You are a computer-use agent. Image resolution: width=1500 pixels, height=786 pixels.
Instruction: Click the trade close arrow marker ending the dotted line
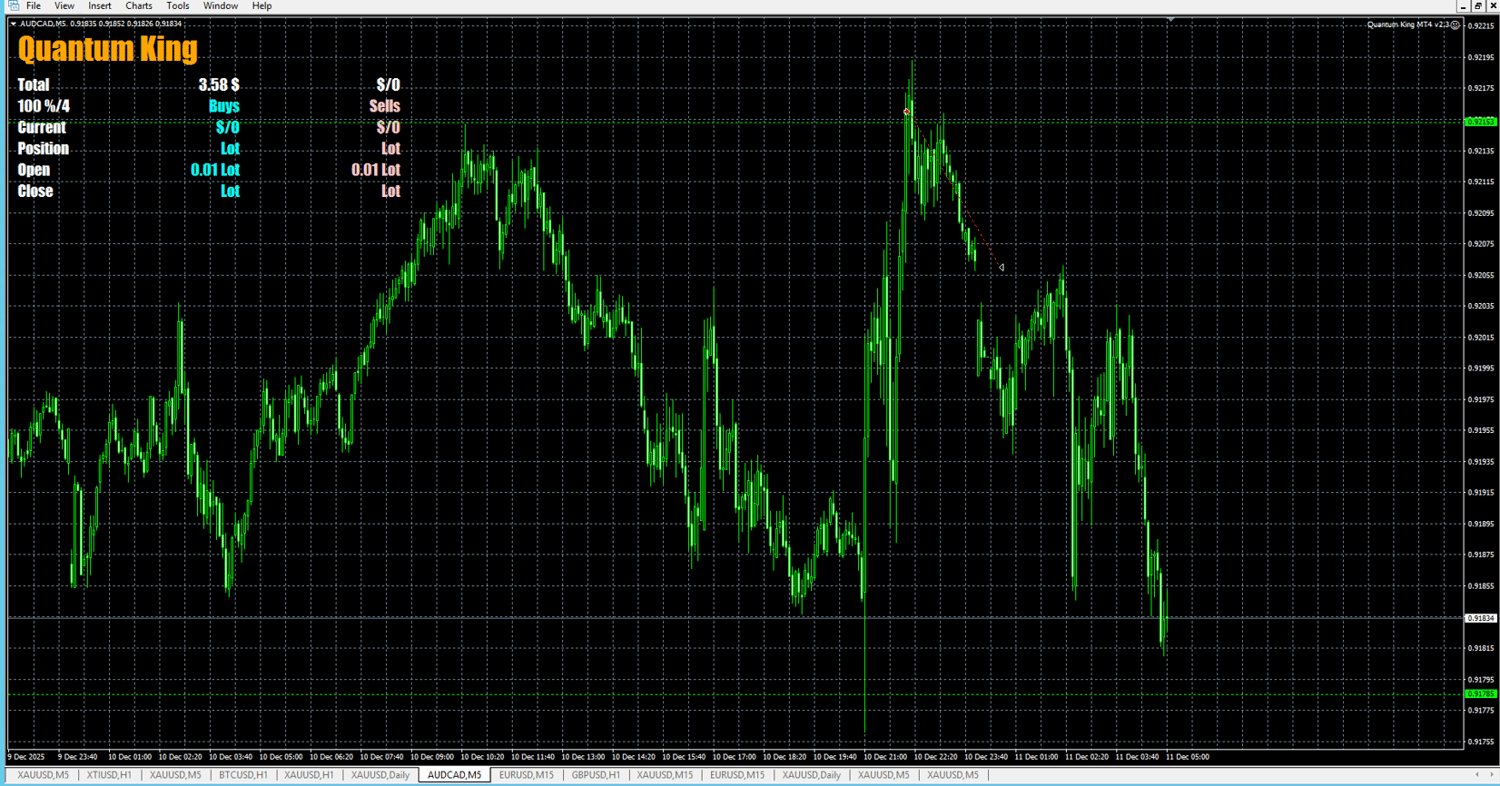[1001, 267]
